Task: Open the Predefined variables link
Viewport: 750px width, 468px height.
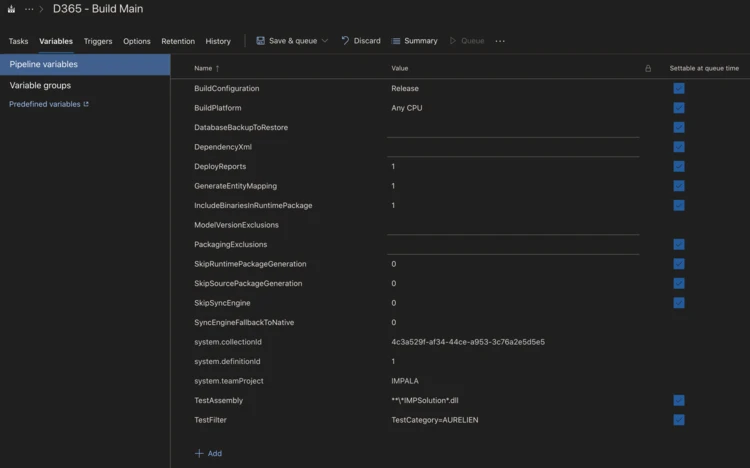Action: (48, 104)
